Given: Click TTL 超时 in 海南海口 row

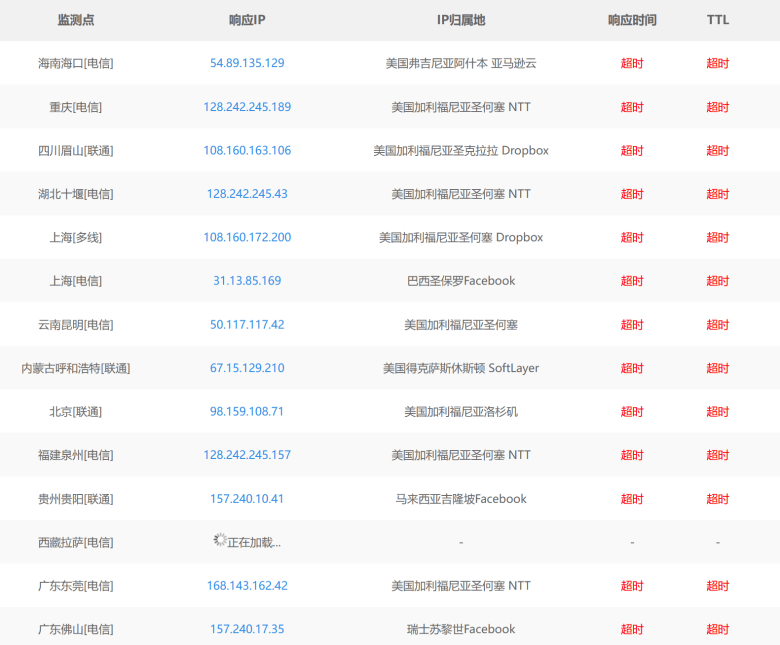Looking at the screenshot, I should coord(717,63).
